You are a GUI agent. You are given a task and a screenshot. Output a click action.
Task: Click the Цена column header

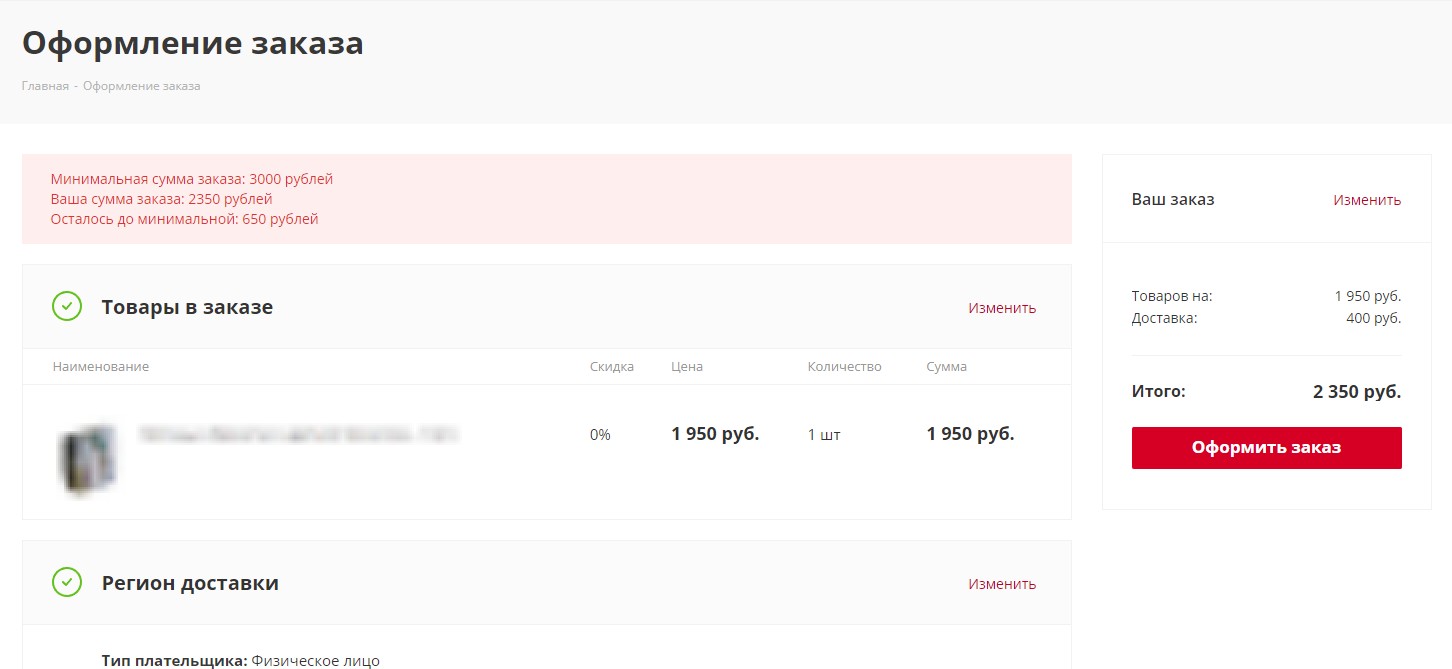(686, 367)
